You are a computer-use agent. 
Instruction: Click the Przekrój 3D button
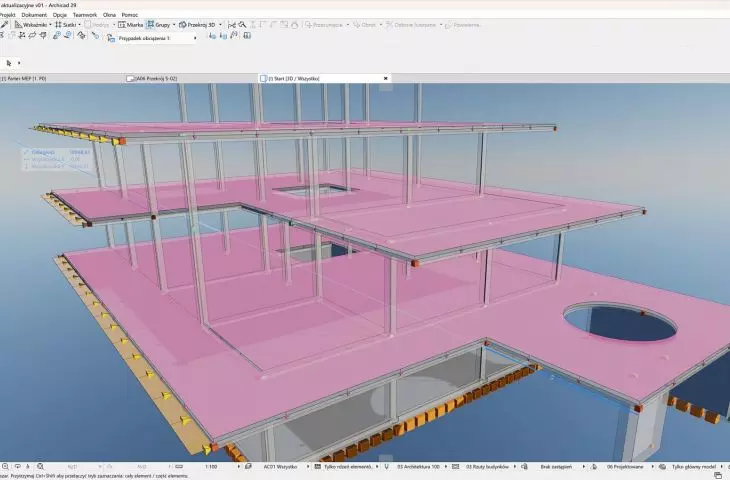(x=197, y=25)
